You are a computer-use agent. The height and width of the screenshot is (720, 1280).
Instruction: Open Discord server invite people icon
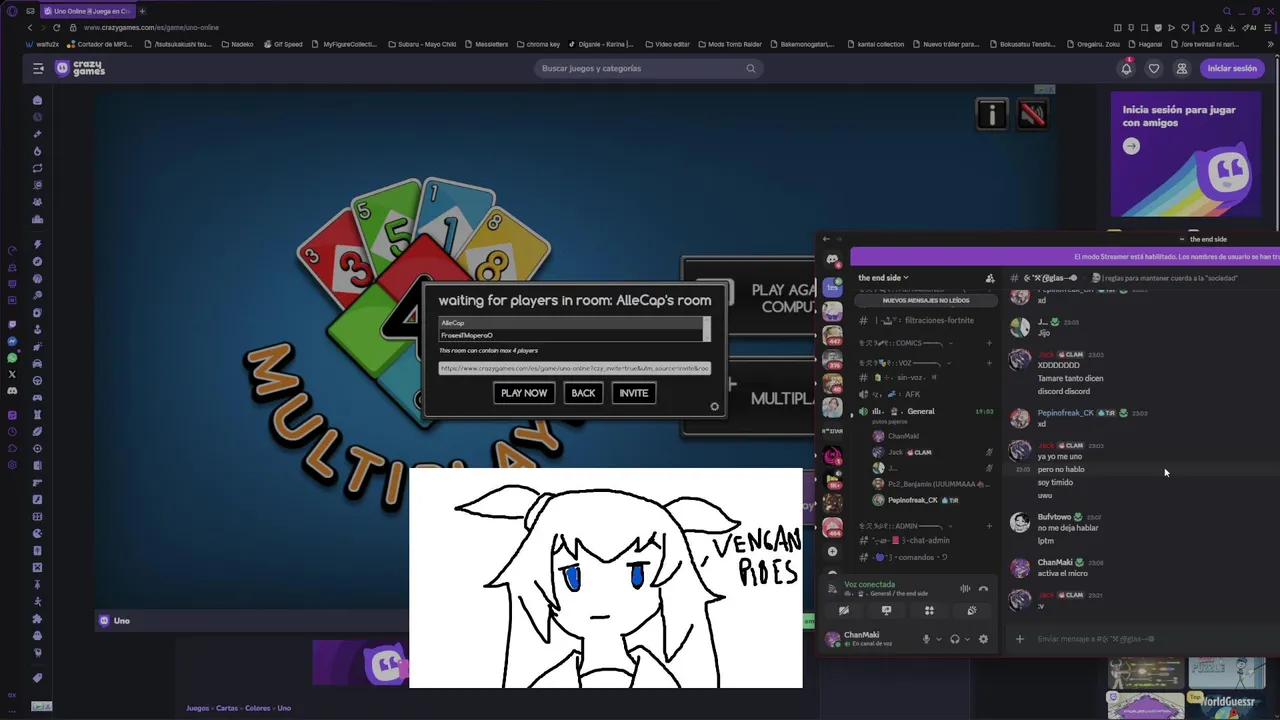click(990, 278)
